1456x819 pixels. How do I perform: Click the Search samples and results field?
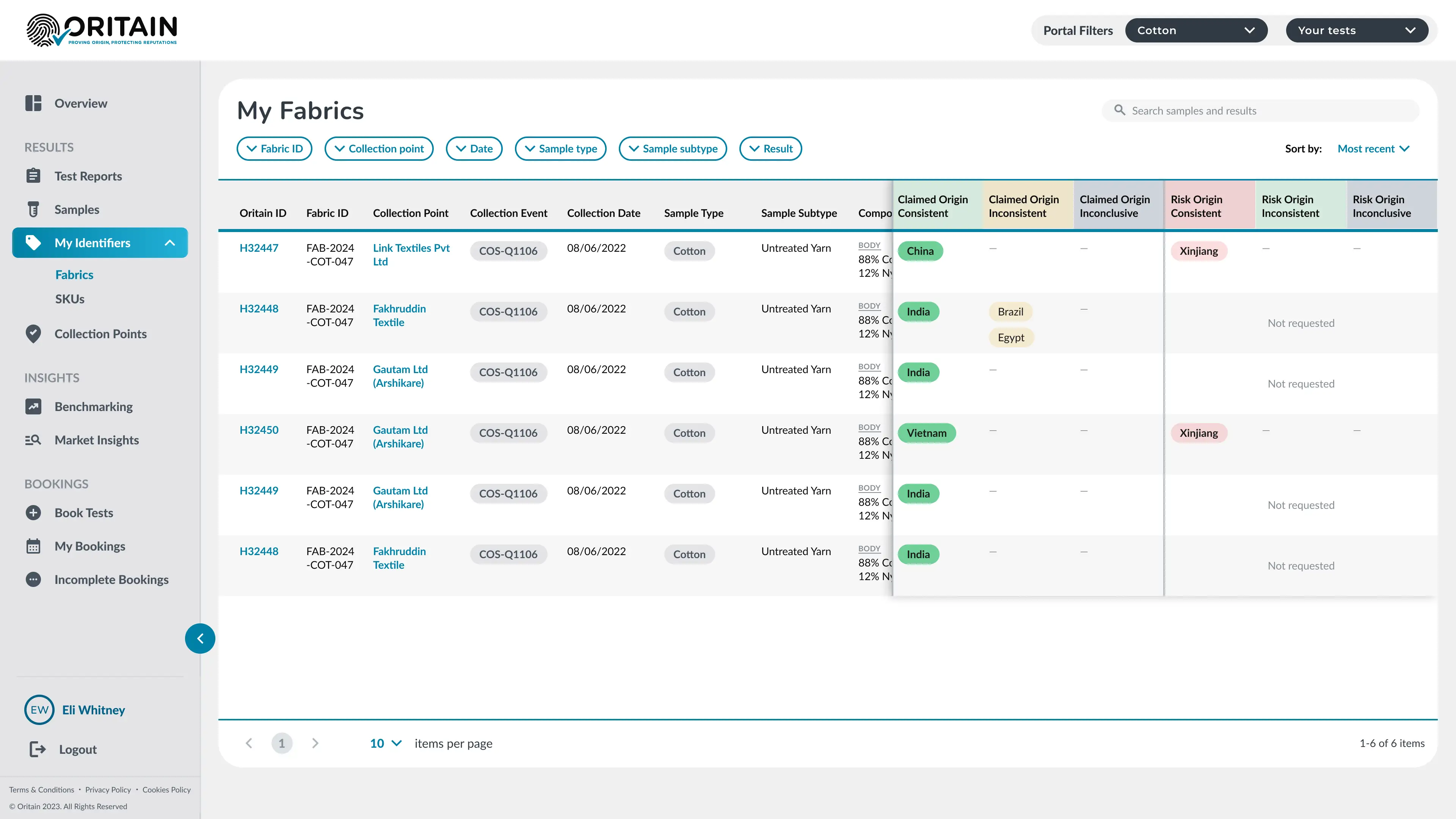[1260, 111]
